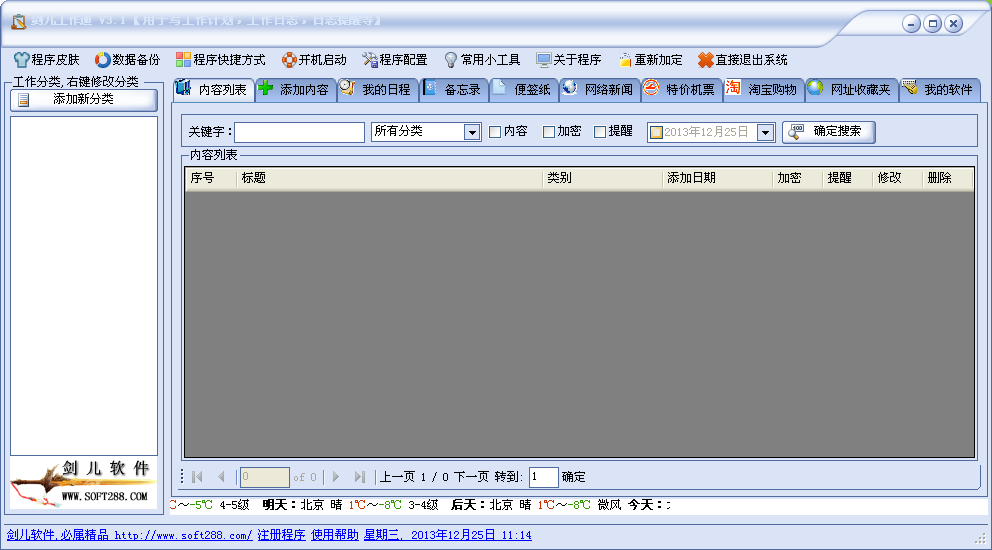Click the previous-record navigation arrow
The height and width of the screenshot is (550, 992).
pos(221,477)
